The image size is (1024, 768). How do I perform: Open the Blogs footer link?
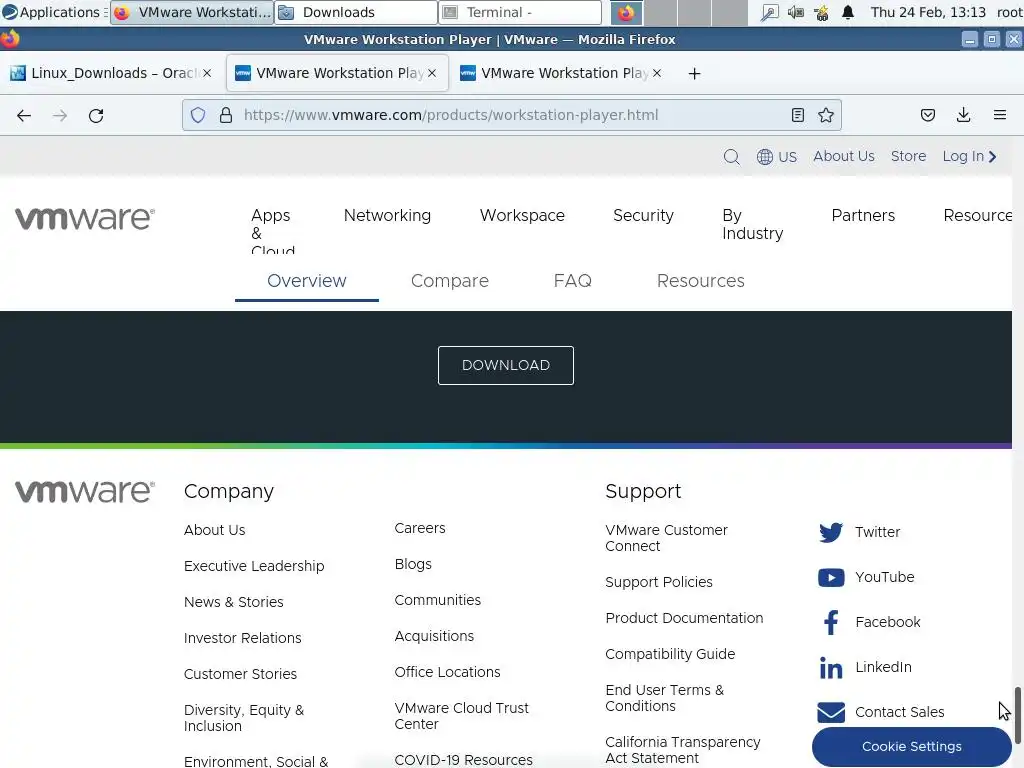point(413,564)
